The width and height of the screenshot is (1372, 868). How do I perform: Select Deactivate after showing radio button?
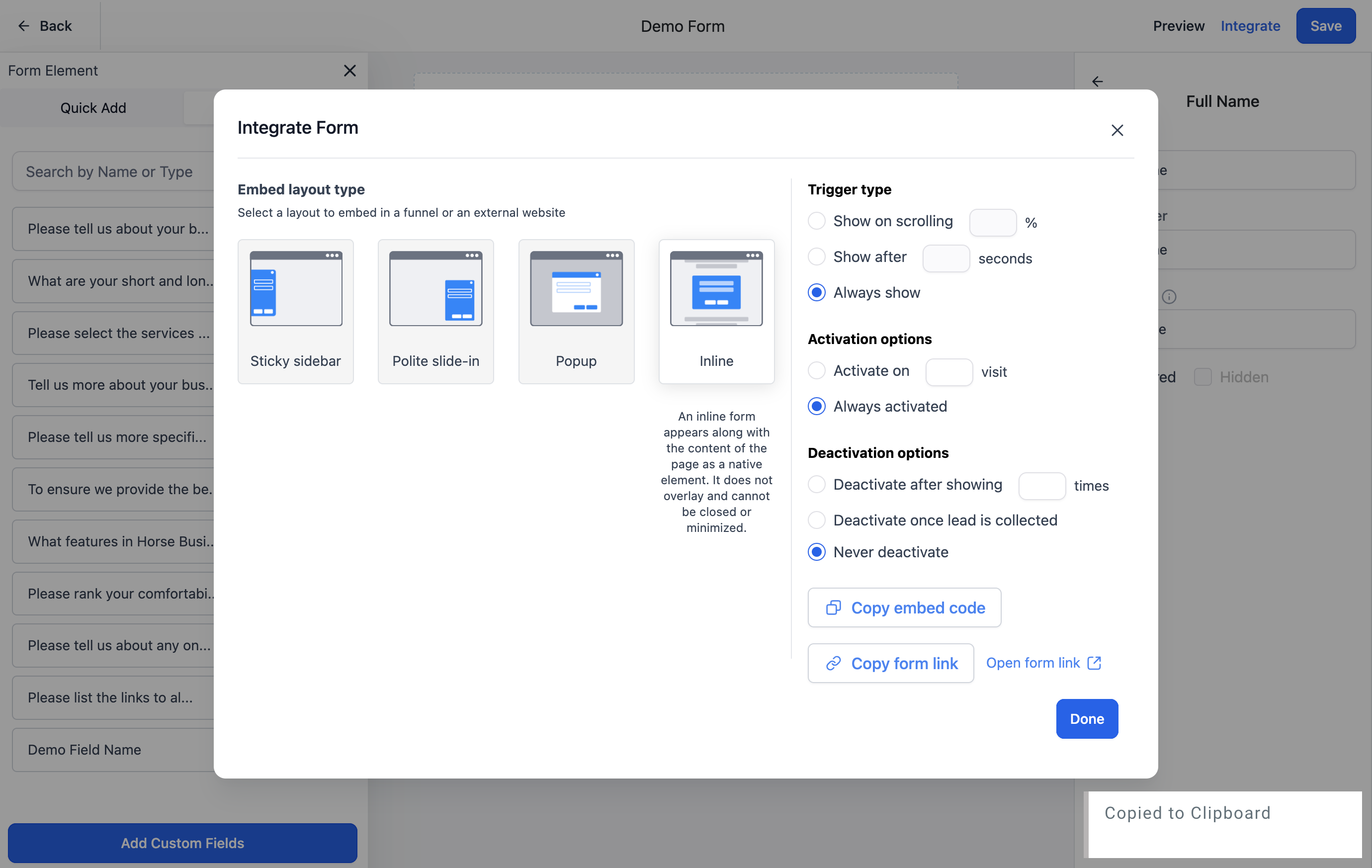click(x=816, y=484)
